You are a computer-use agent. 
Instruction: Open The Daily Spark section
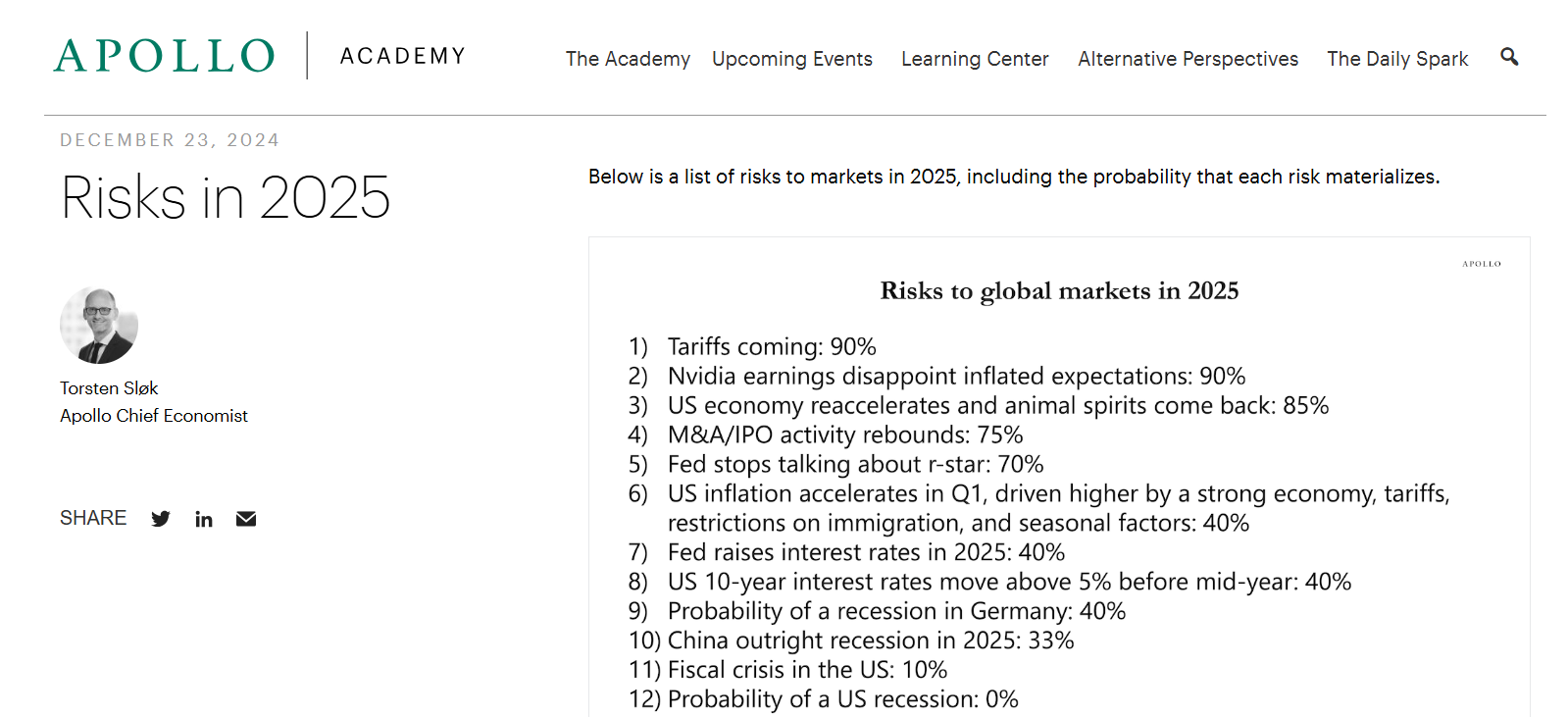[1396, 59]
